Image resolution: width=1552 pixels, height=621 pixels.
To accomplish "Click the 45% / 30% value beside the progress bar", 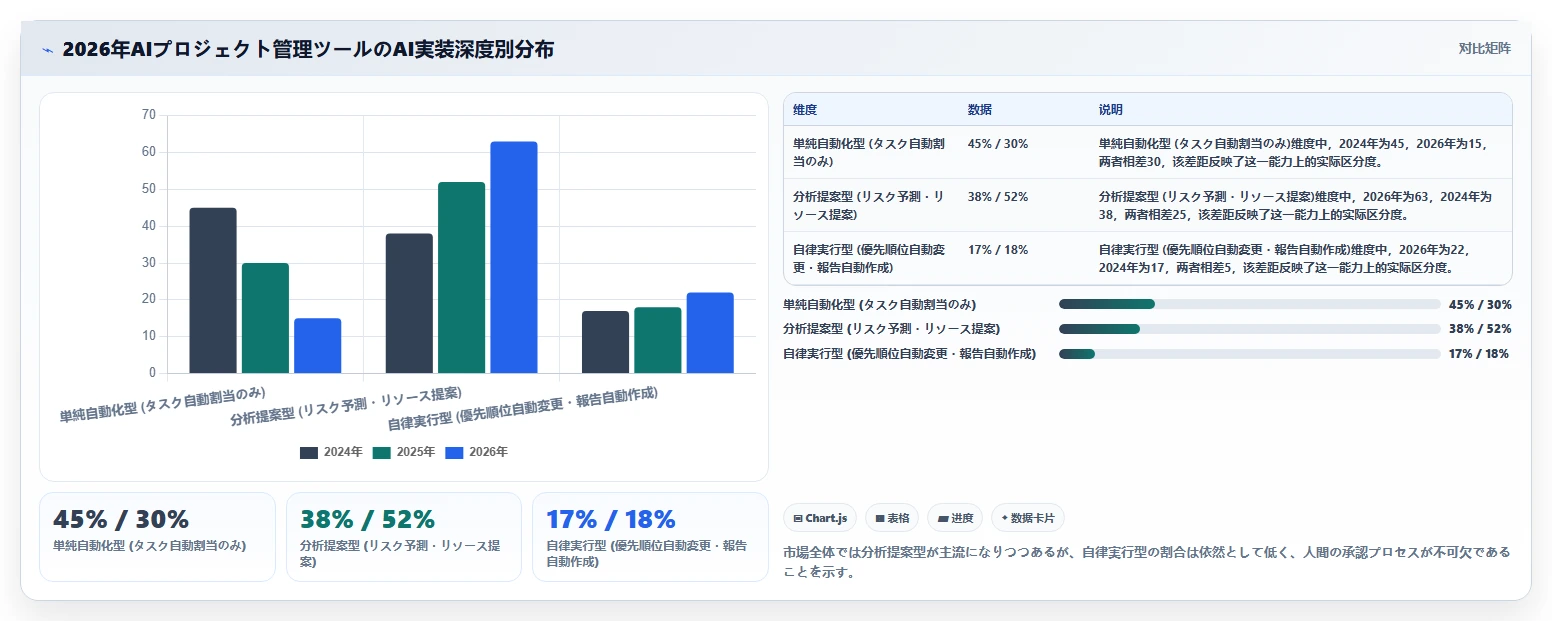I will (x=1480, y=304).
